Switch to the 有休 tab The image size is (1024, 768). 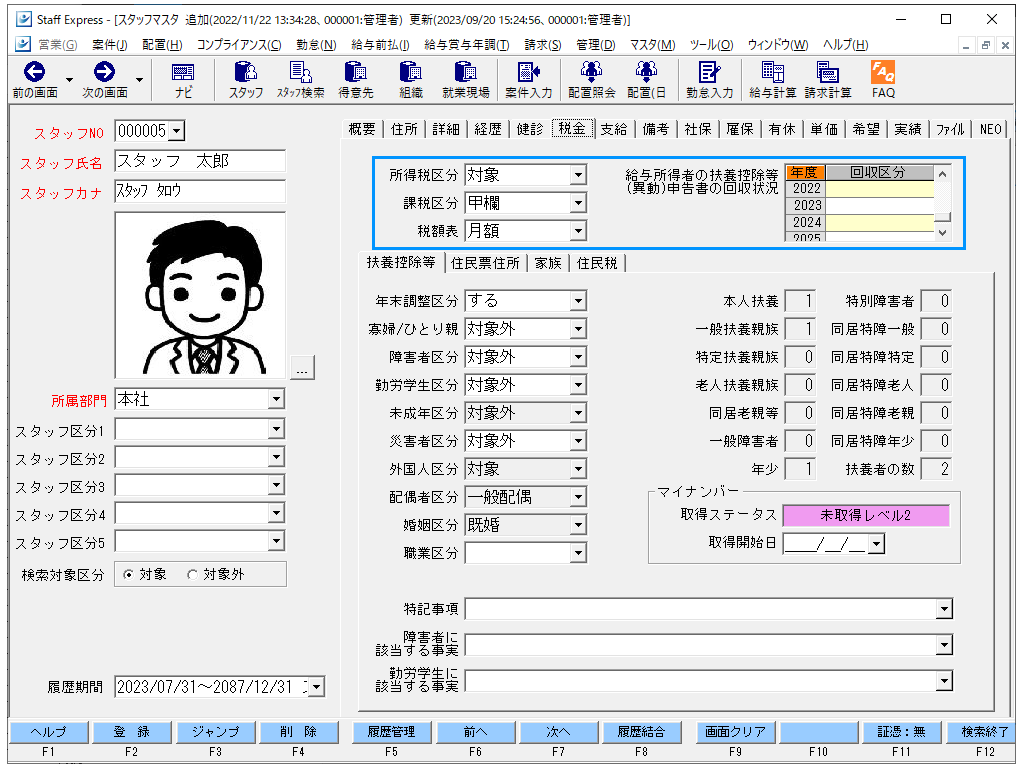click(x=782, y=129)
